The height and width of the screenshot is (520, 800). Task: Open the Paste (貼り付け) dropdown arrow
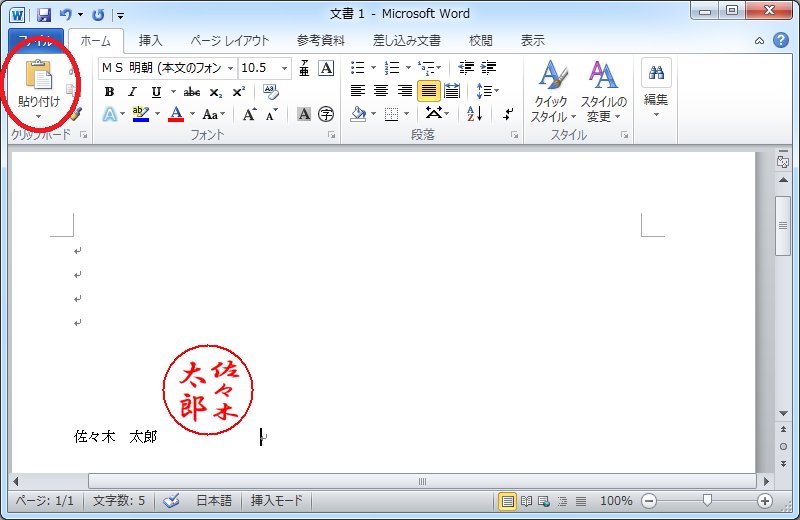click(x=39, y=117)
